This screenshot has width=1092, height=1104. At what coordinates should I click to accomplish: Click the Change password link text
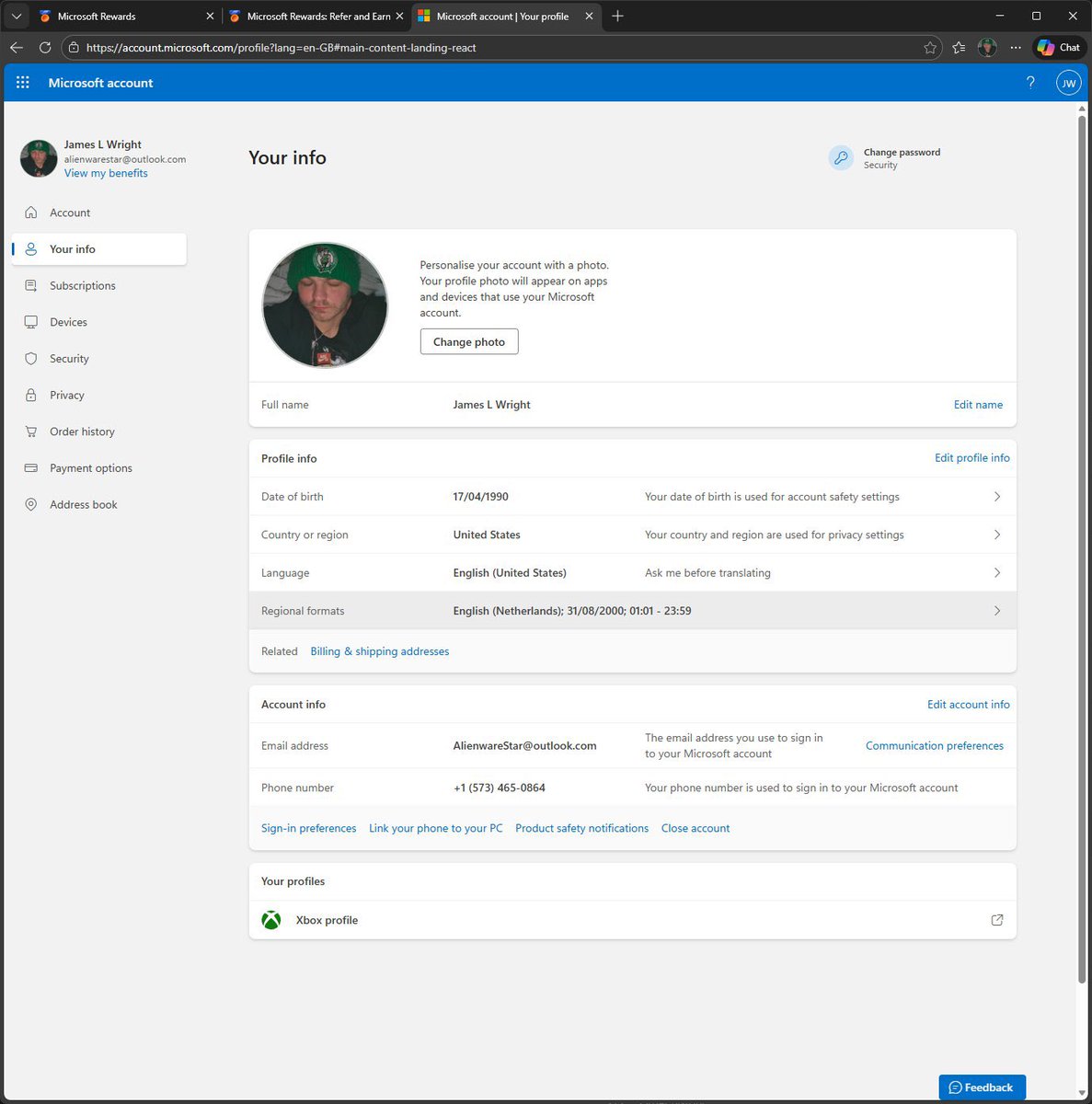[902, 153]
